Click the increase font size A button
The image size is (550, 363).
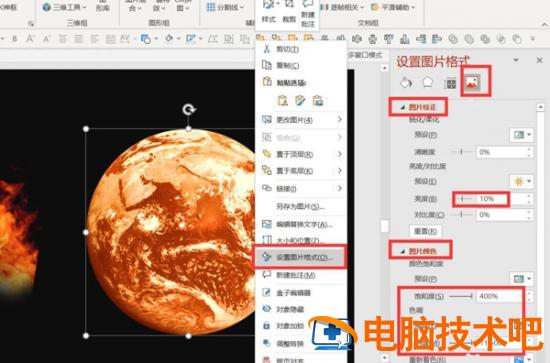(30, 39)
